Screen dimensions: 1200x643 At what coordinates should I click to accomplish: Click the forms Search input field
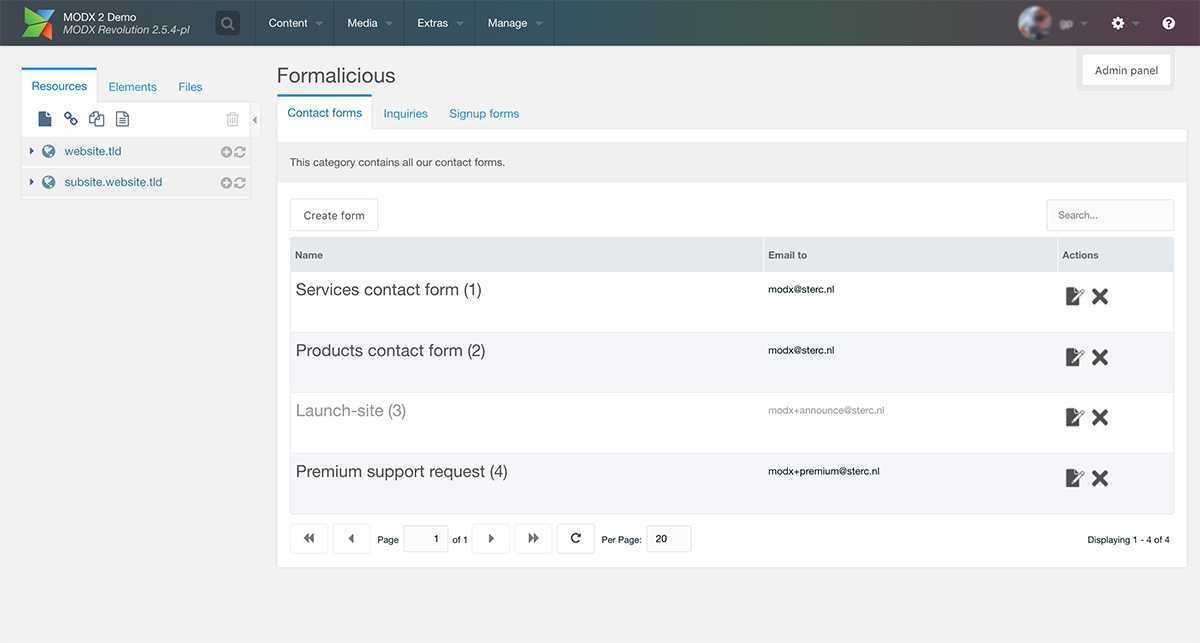click(x=1109, y=215)
